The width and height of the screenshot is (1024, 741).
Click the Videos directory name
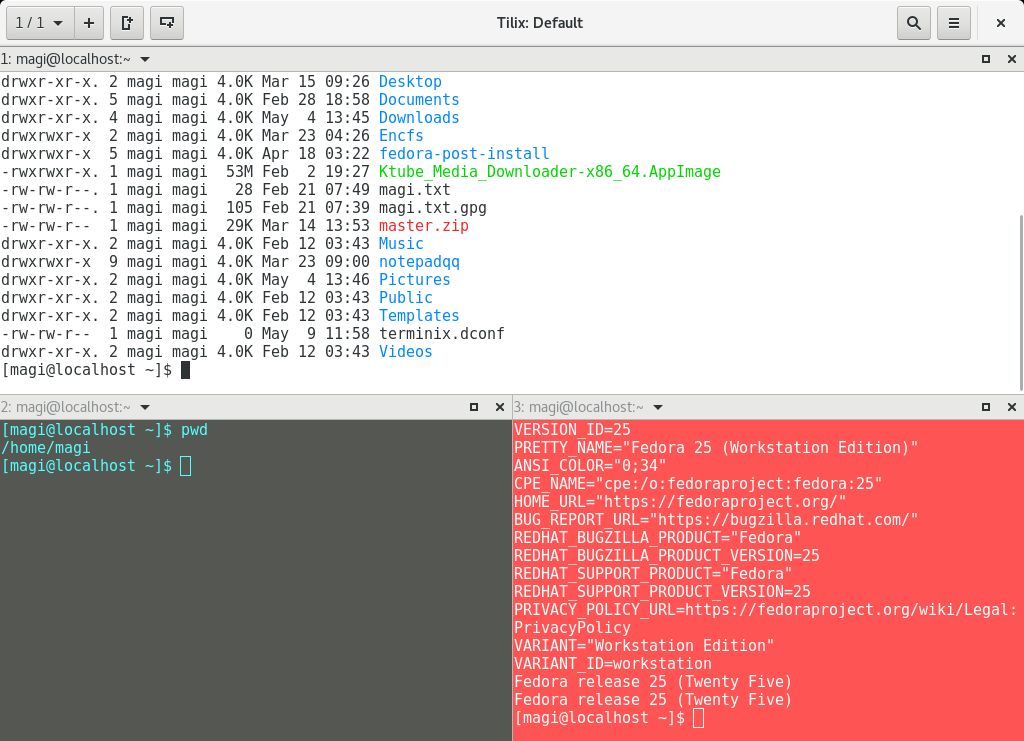[406, 352]
